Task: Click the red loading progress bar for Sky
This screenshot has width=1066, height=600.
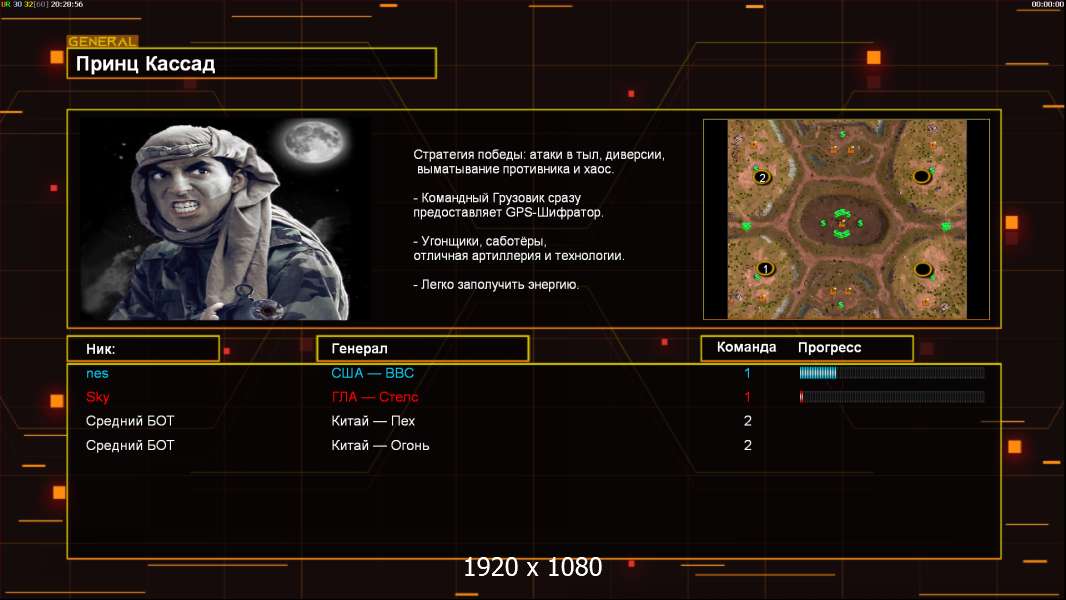Action: click(x=892, y=397)
